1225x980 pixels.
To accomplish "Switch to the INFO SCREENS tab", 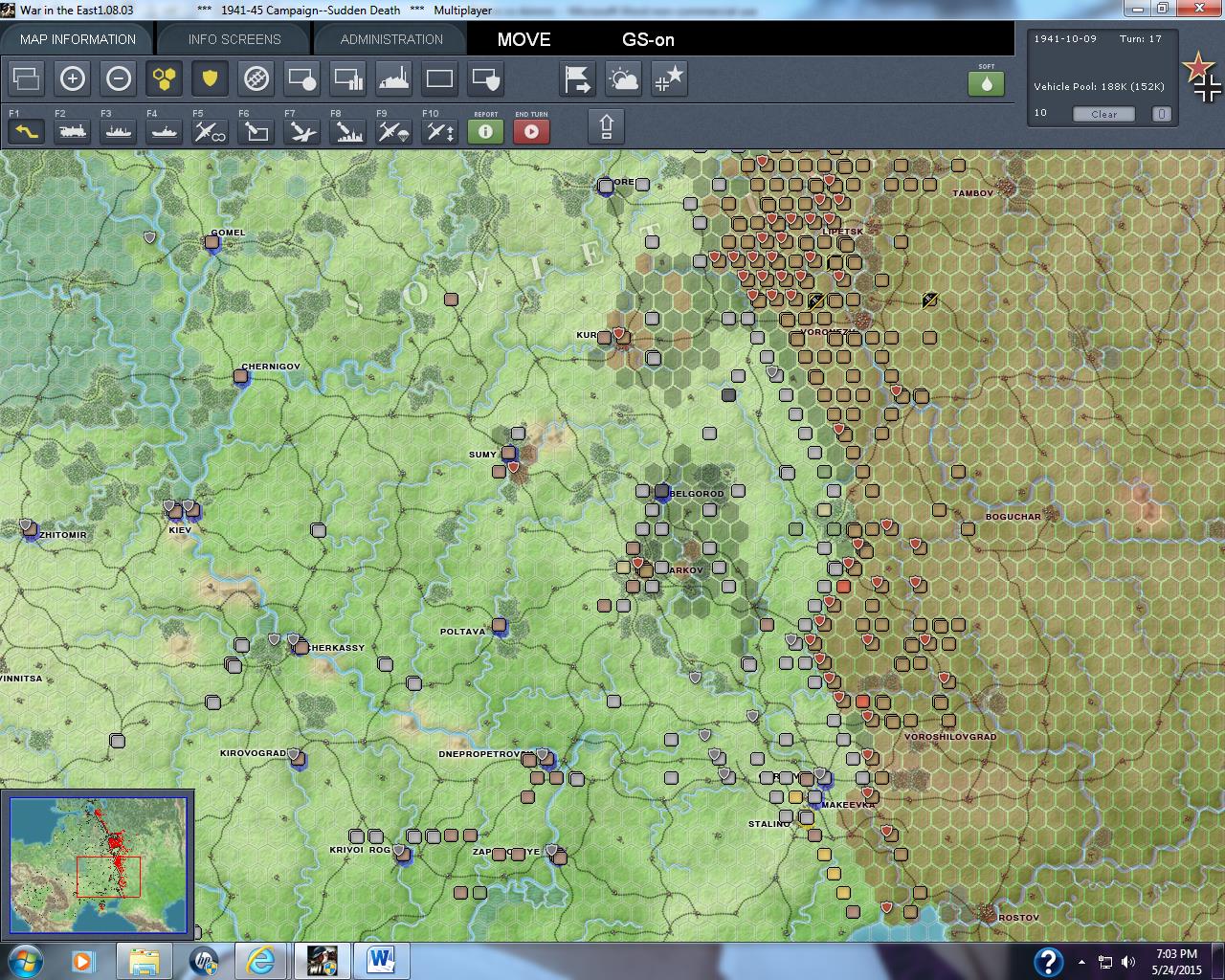I will pos(234,39).
